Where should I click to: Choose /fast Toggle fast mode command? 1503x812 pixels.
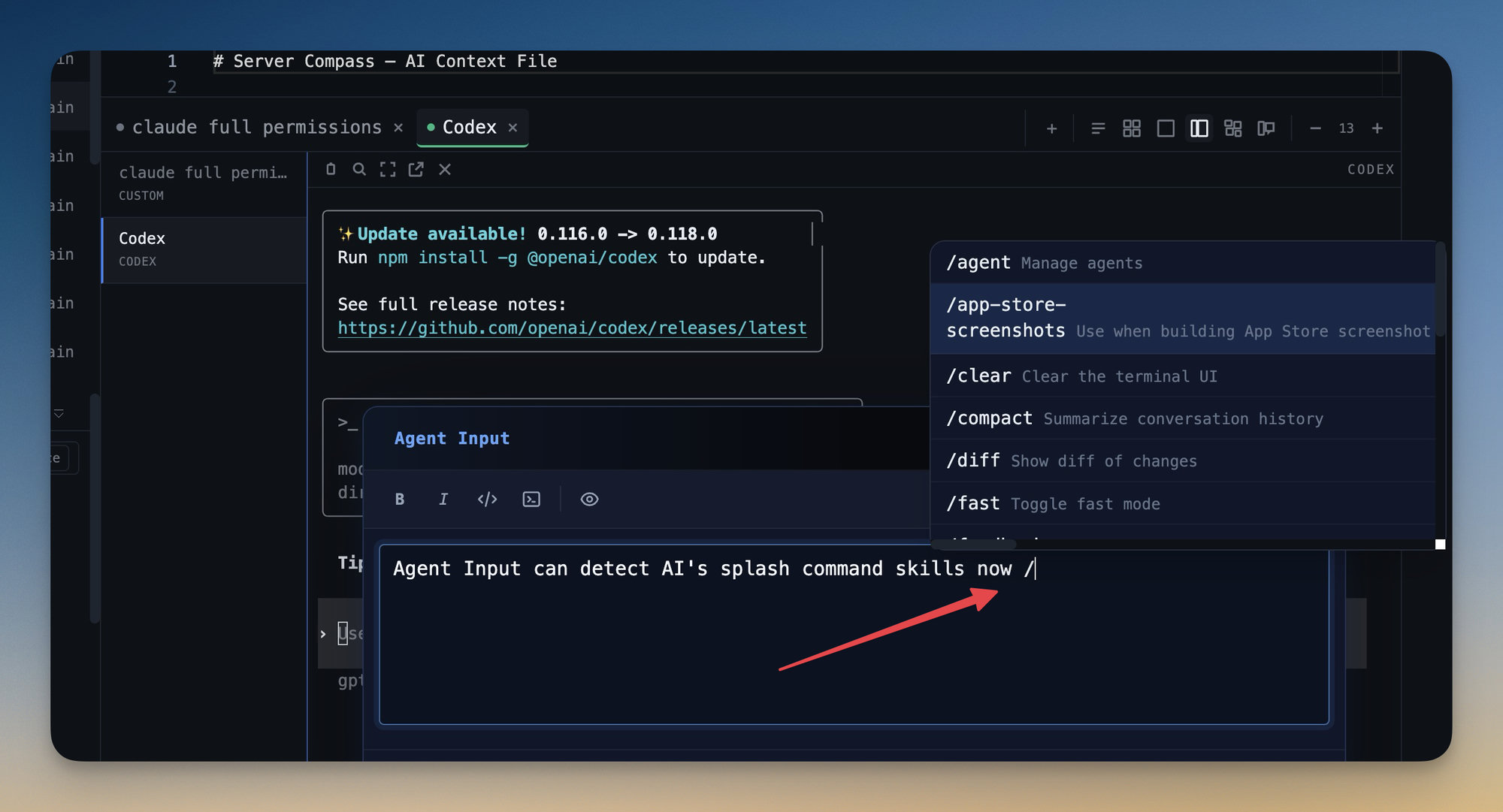coord(1183,503)
